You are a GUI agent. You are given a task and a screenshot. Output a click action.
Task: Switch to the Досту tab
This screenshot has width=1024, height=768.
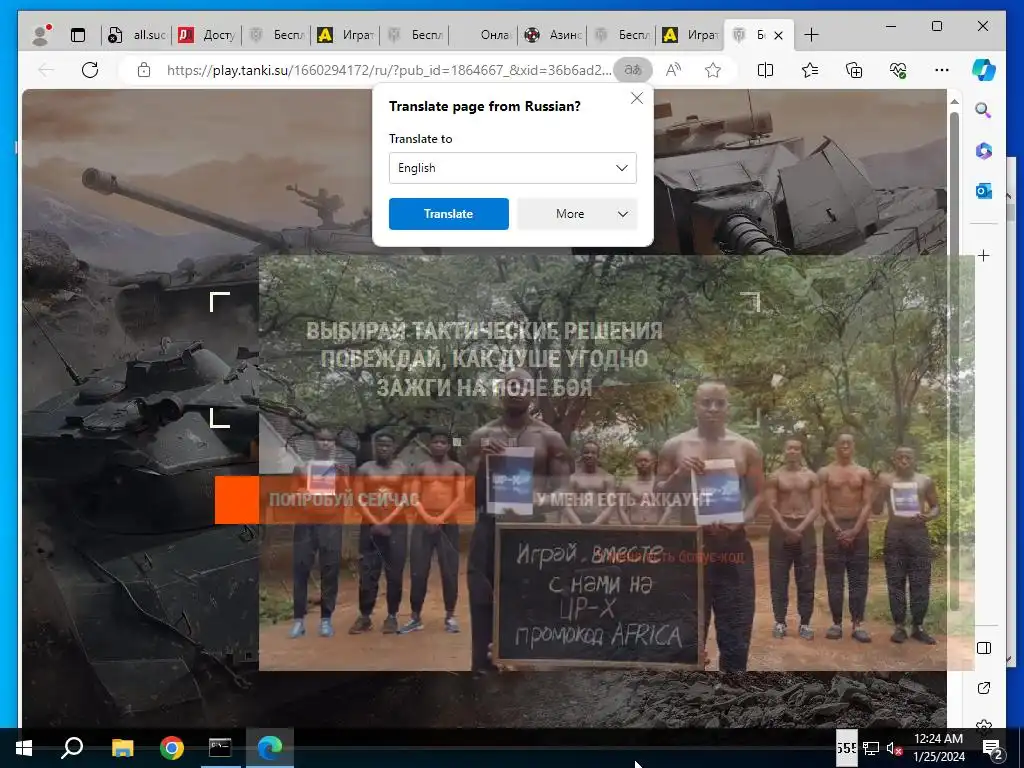point(206,35)
